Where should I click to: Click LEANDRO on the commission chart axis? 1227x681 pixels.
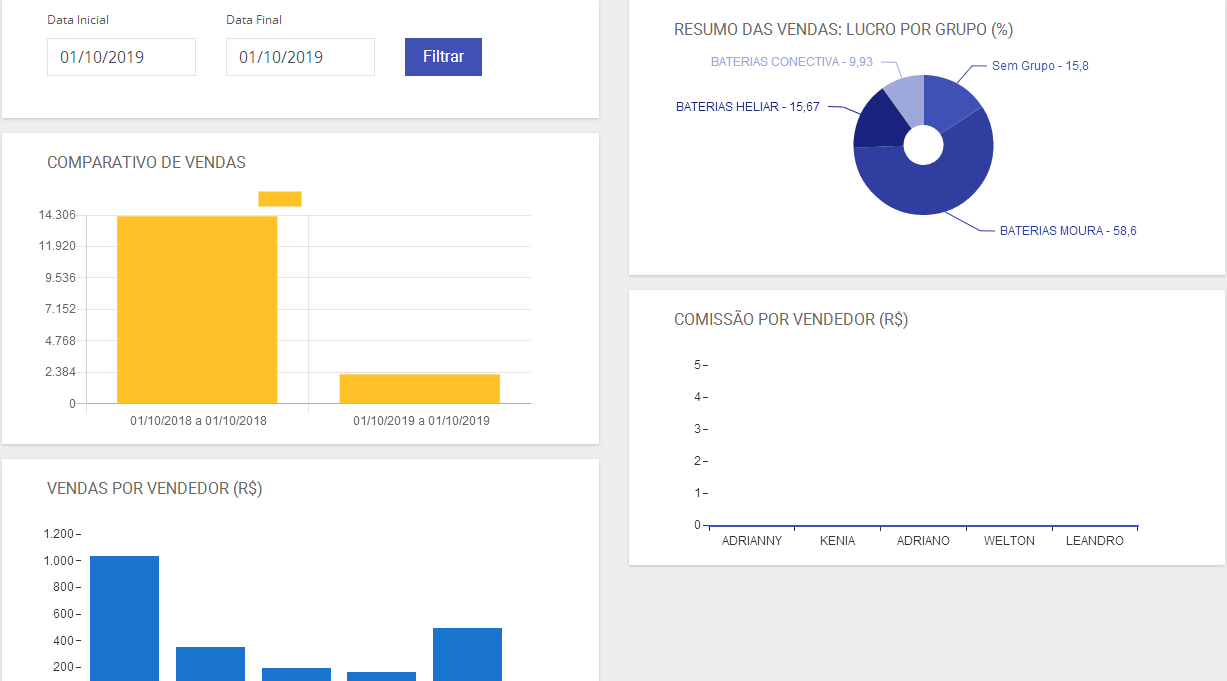coord(1094,541)
